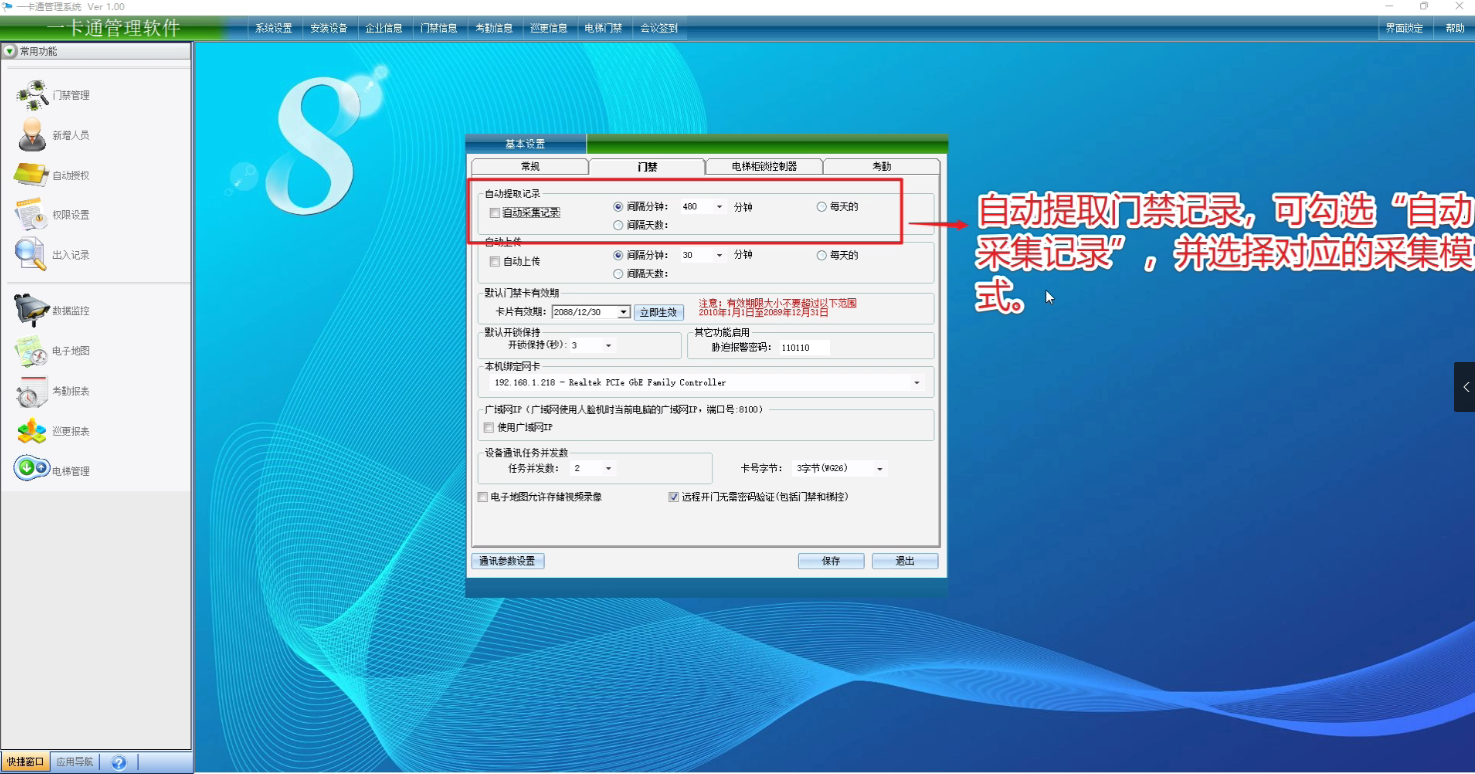Screen dimensions: 1475x774
Task: Click the blue help question-mark icon
Action: pos(119,762)
